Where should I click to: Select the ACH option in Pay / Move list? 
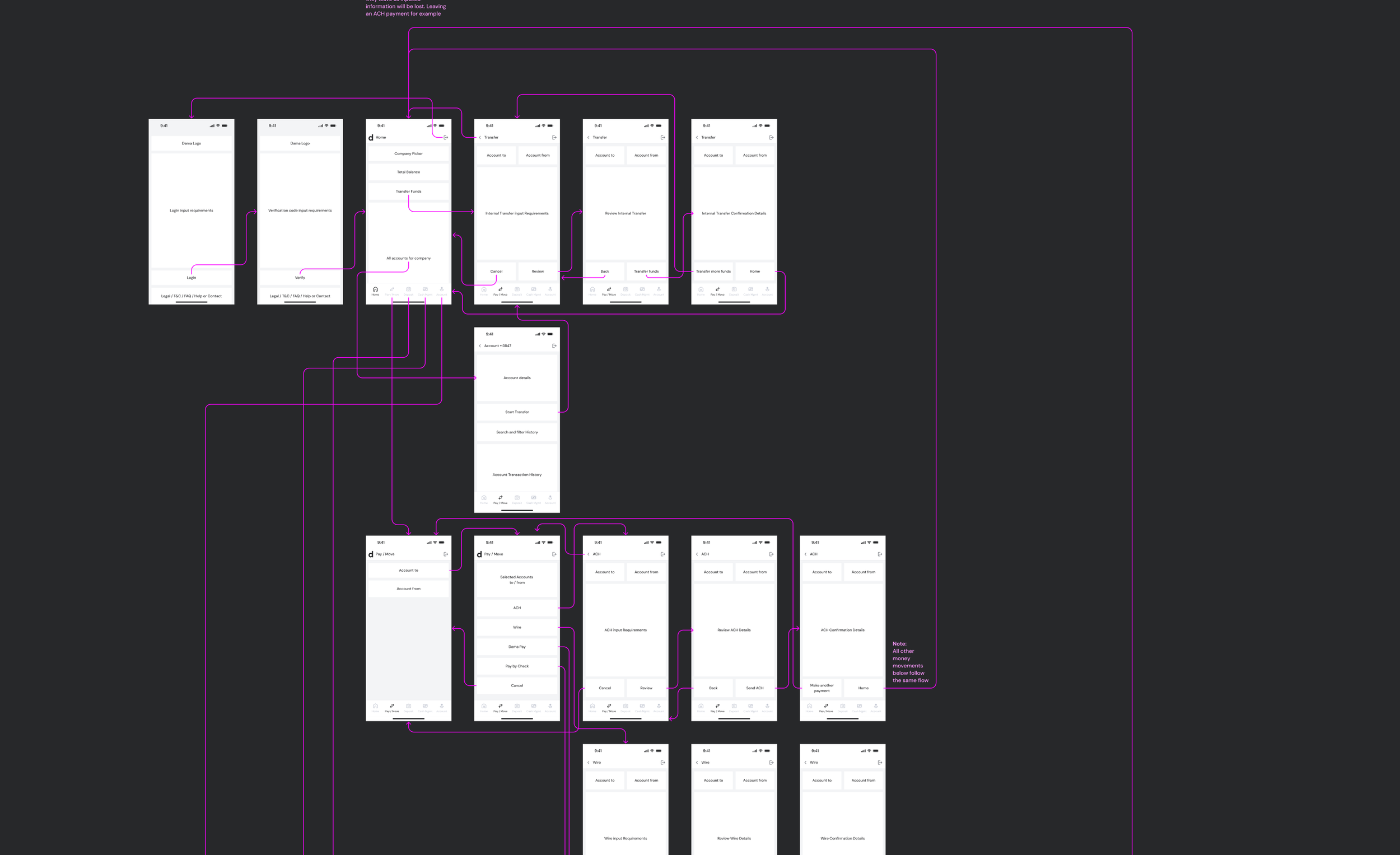517,608
